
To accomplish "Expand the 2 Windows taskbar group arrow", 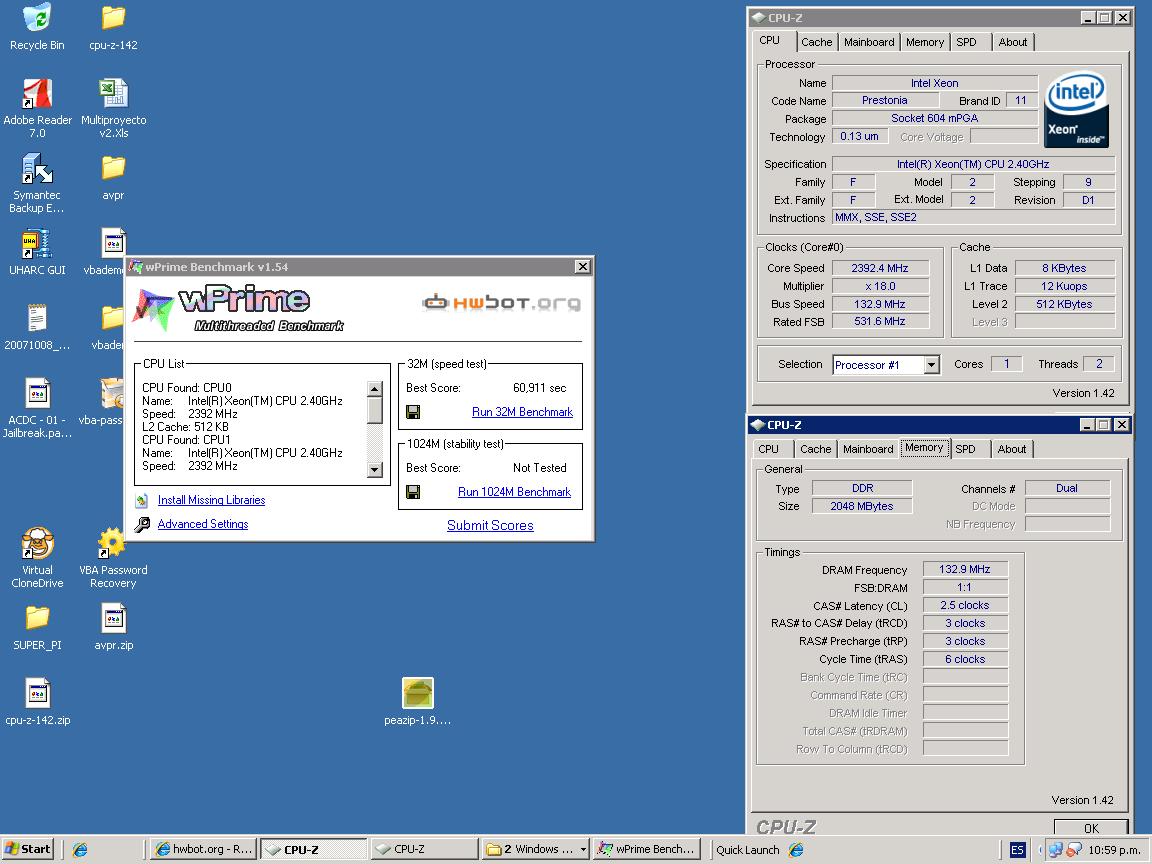I will pos(583,849).
